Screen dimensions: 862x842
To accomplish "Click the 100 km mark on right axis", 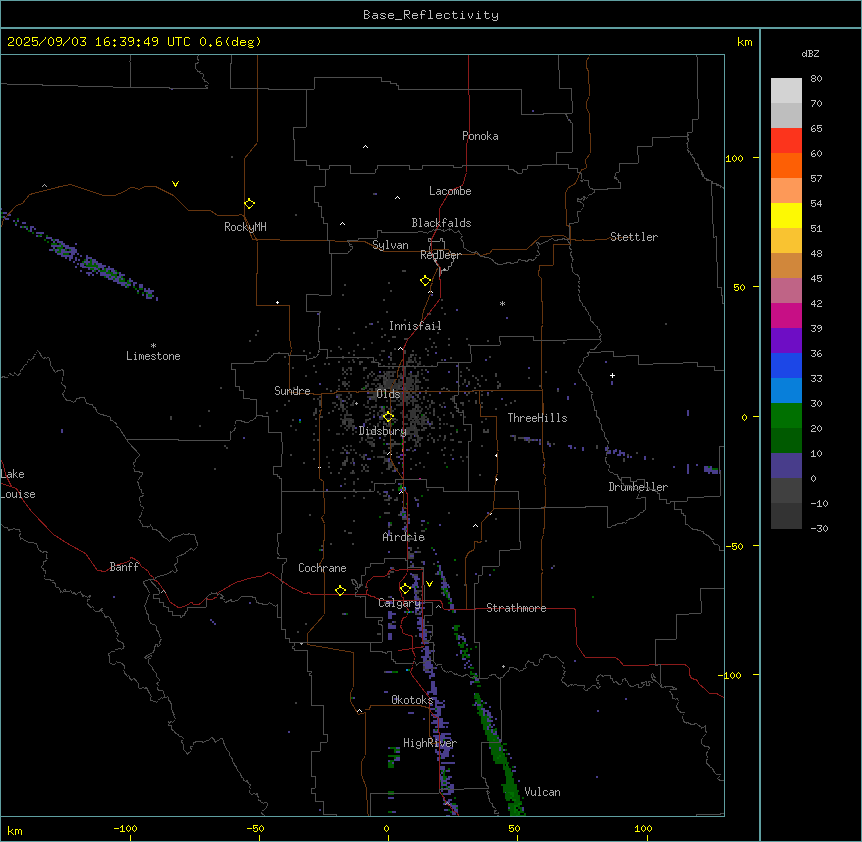I will click(734, 158).
